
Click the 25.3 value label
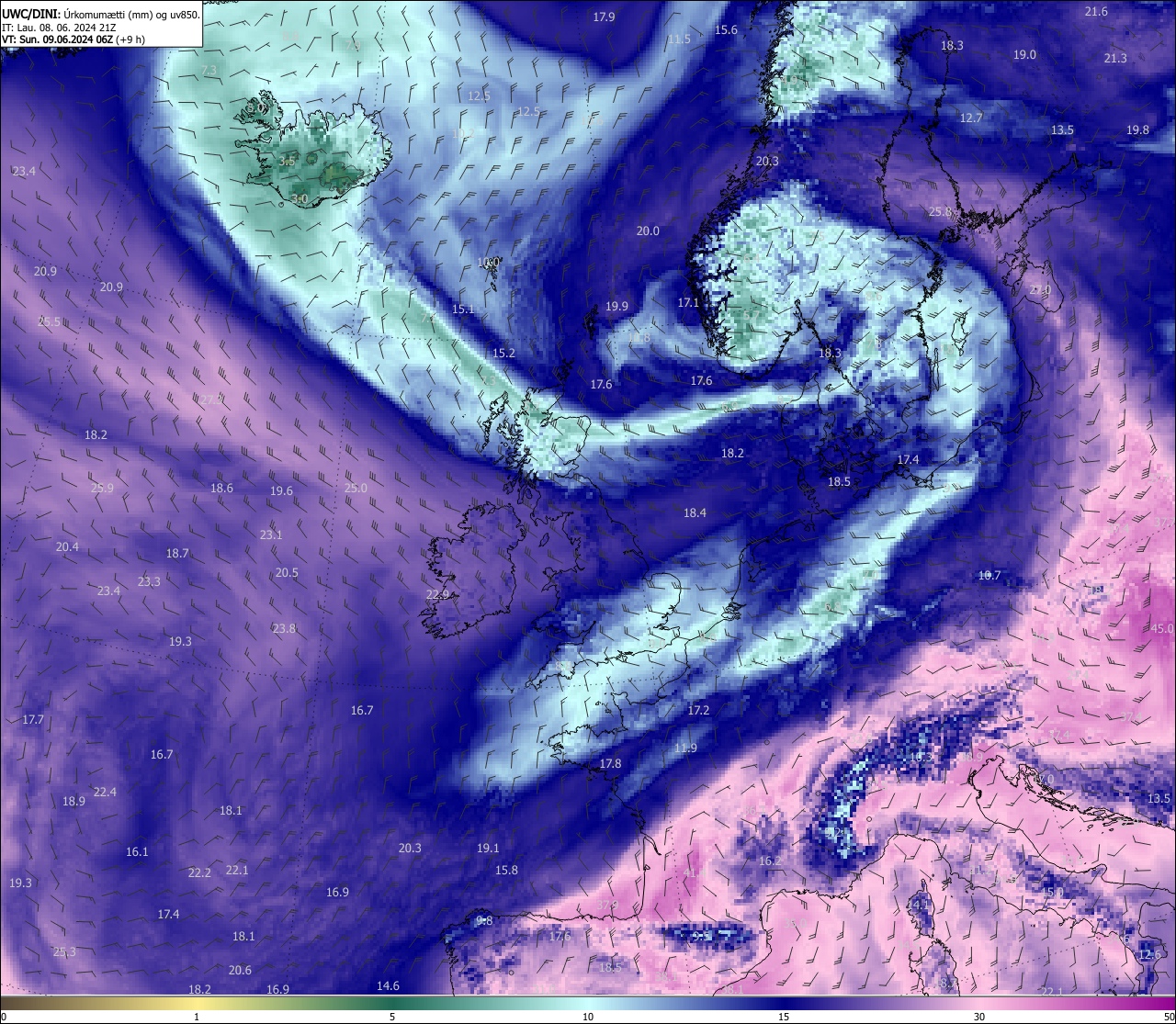pos(64,952)
